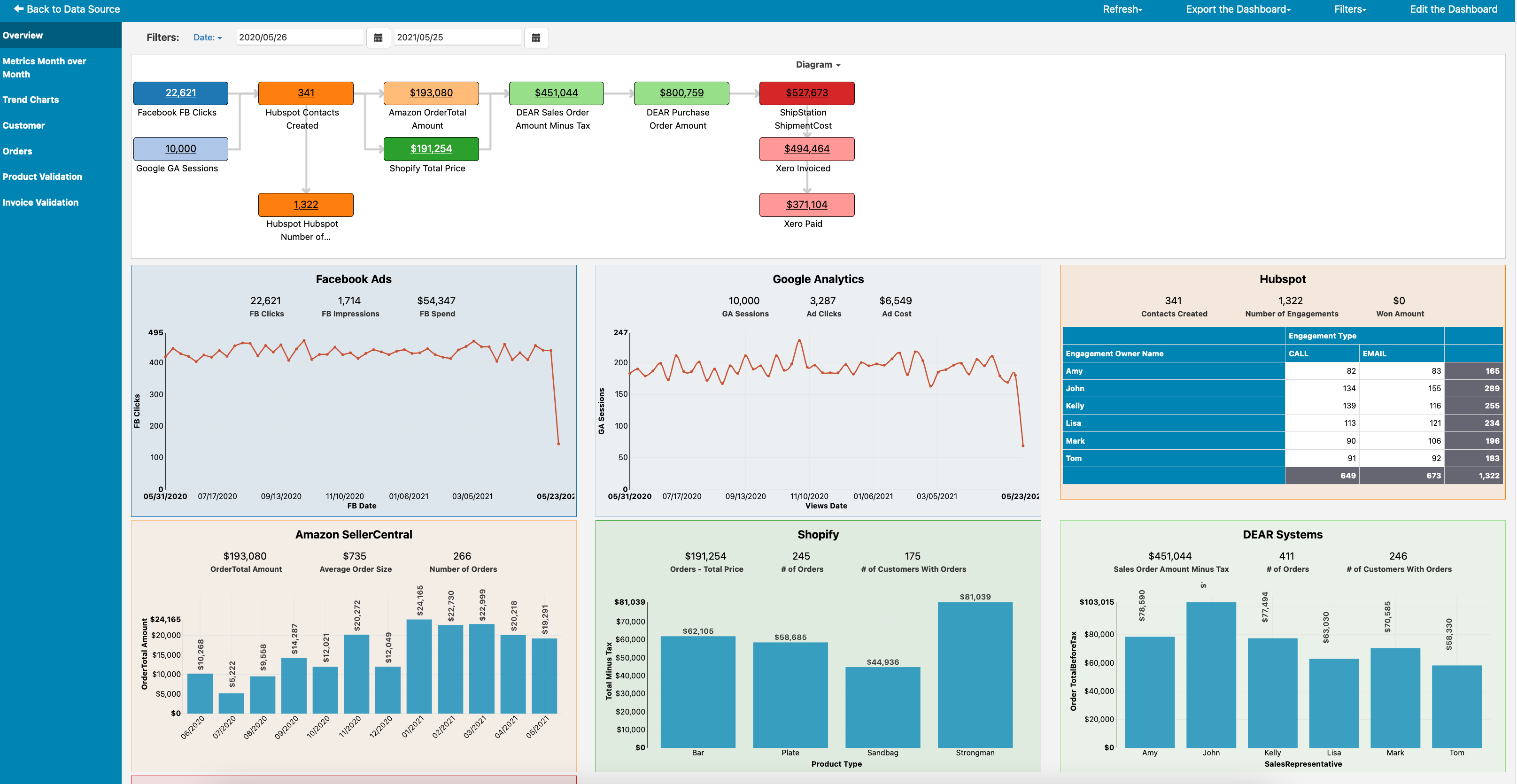Screen dimensions: 1517x784
Task: Click the $371,104 Xero Paid node
Action: coord(807,205)
